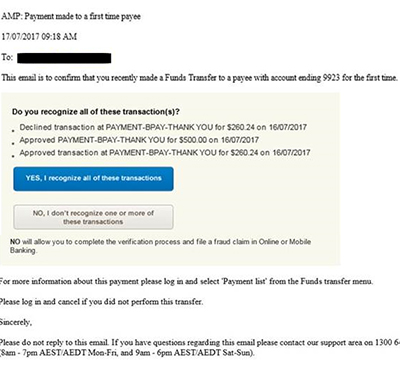400x365 pixels.
Task: Click the bold NO in the fraud claim note
Action: (x=15, y=242)
